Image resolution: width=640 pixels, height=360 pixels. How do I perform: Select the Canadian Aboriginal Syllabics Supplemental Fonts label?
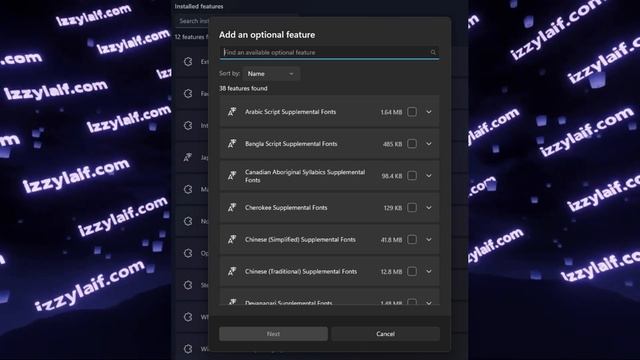pos(305,176)
